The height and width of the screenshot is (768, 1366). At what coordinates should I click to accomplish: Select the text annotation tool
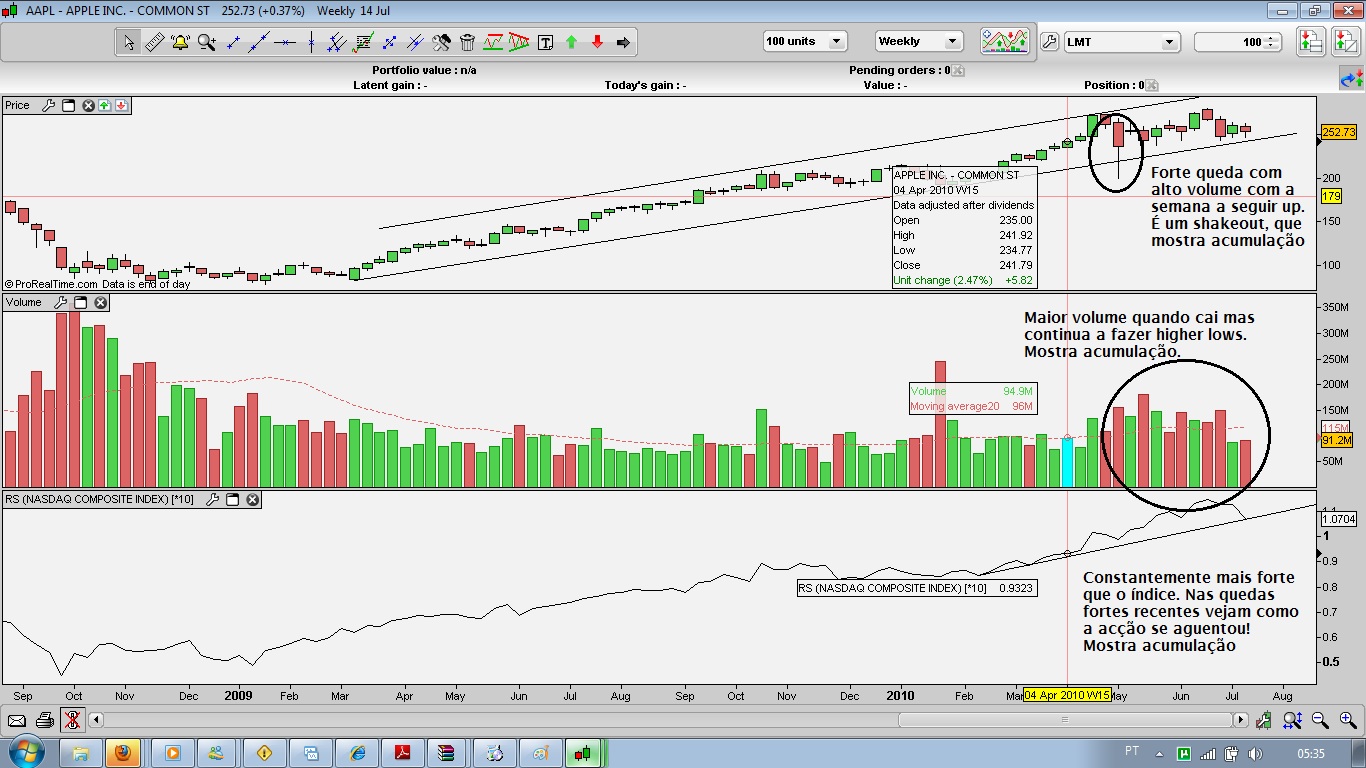click(545, 42)
